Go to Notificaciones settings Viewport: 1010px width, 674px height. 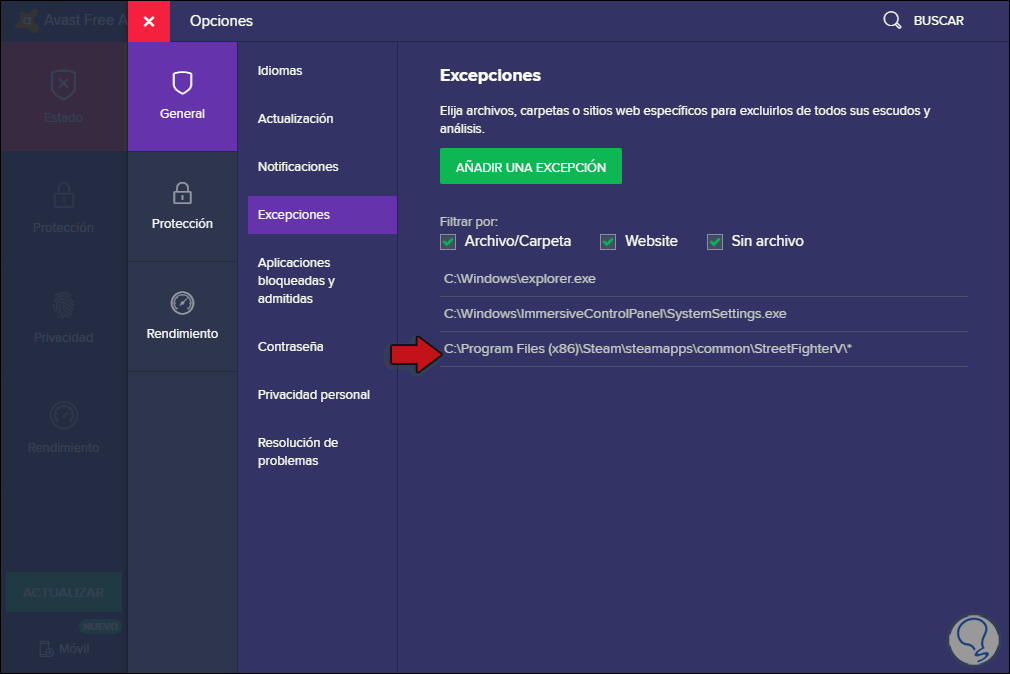click(298, 167)
